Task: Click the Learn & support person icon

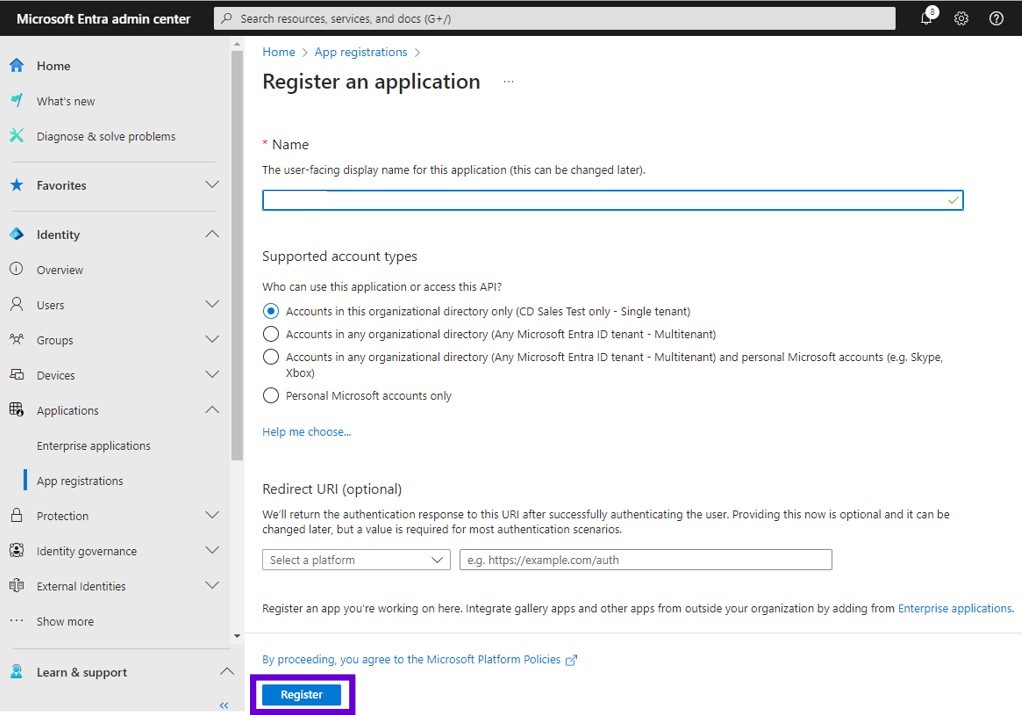Action: click(x=17, y=671)
